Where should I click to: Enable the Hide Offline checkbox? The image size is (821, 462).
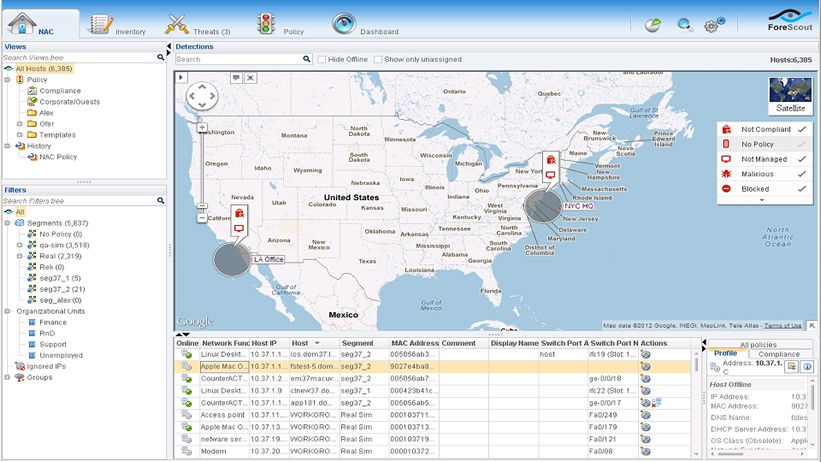point(322,60)
